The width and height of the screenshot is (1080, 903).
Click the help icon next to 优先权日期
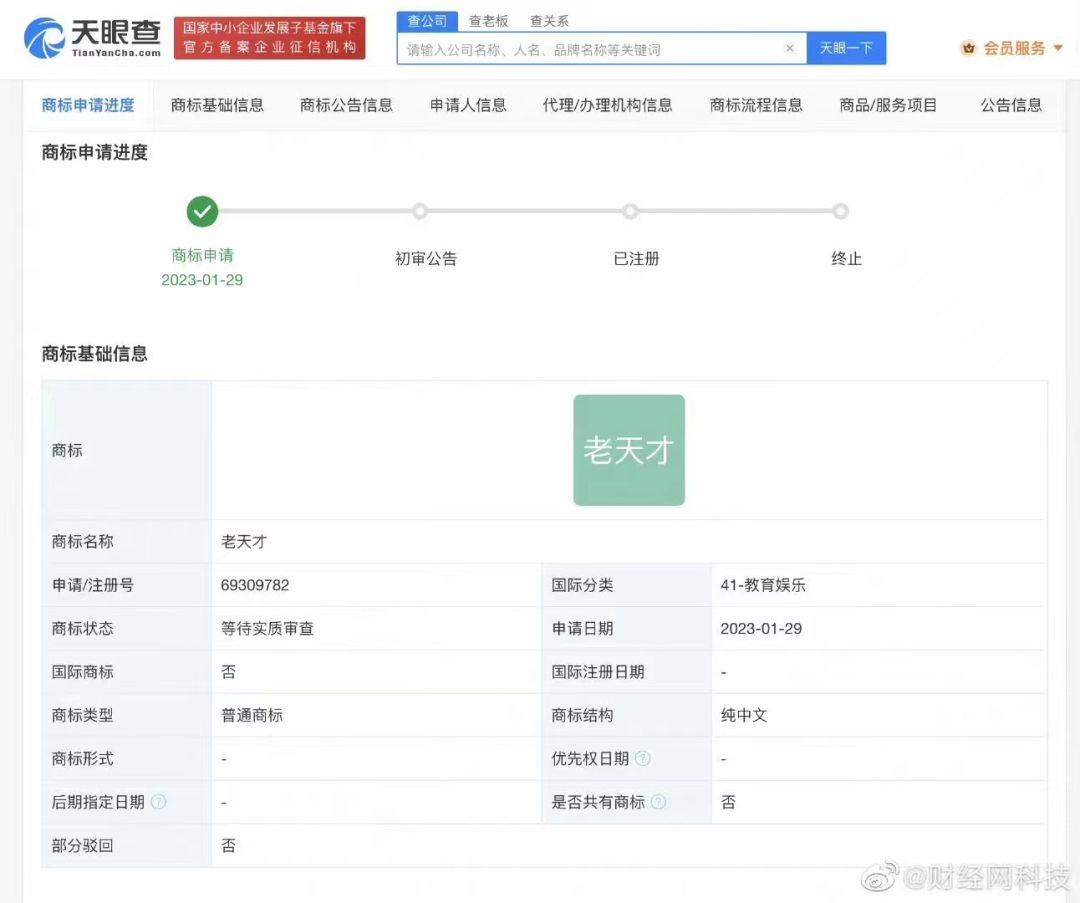[643, 758]
